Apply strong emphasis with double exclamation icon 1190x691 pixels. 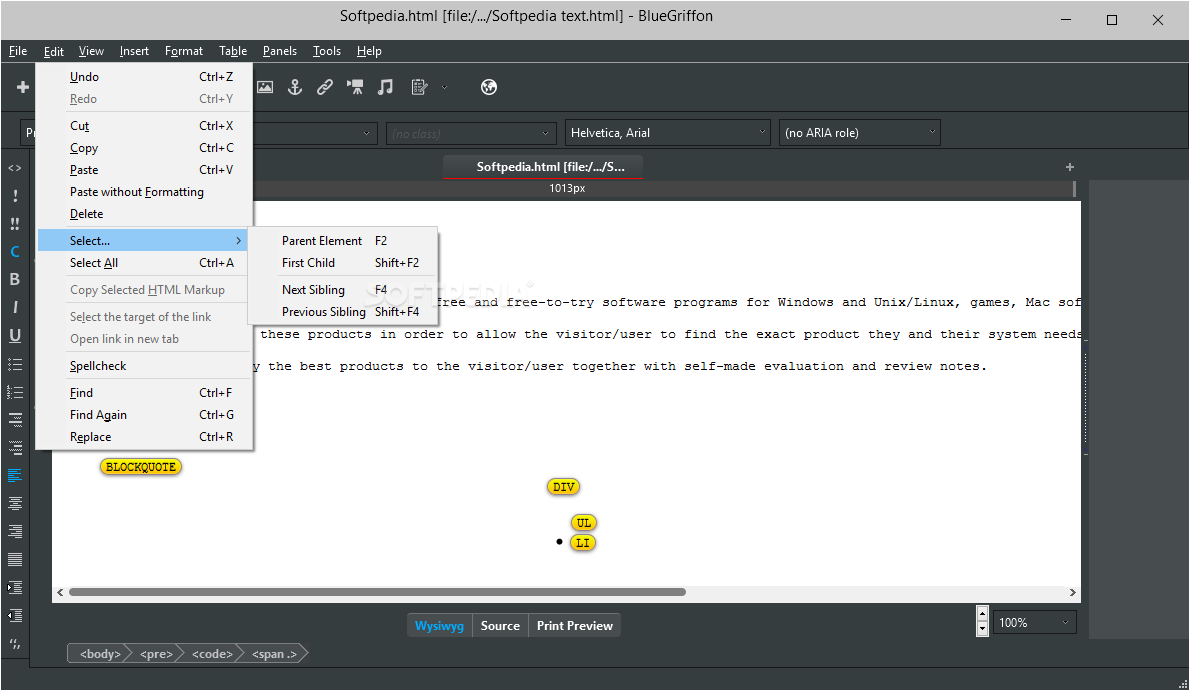pos(14,224)
